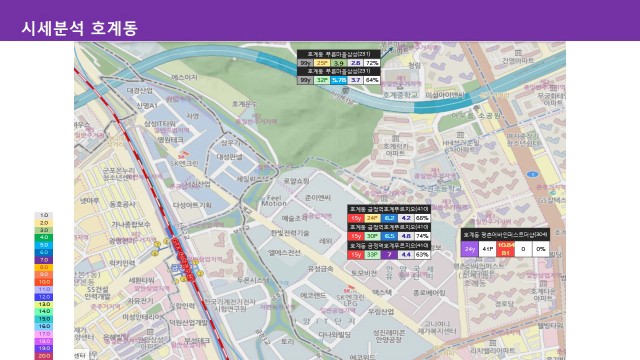
Task: Select the 16.0 light blue legend swatch
Action: pyautogui.click(x=43, y=326)
